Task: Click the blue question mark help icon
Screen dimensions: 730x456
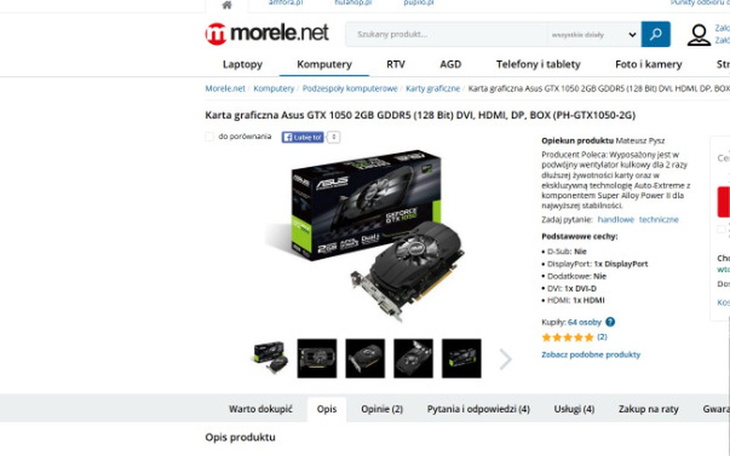Action: [610, 322]
